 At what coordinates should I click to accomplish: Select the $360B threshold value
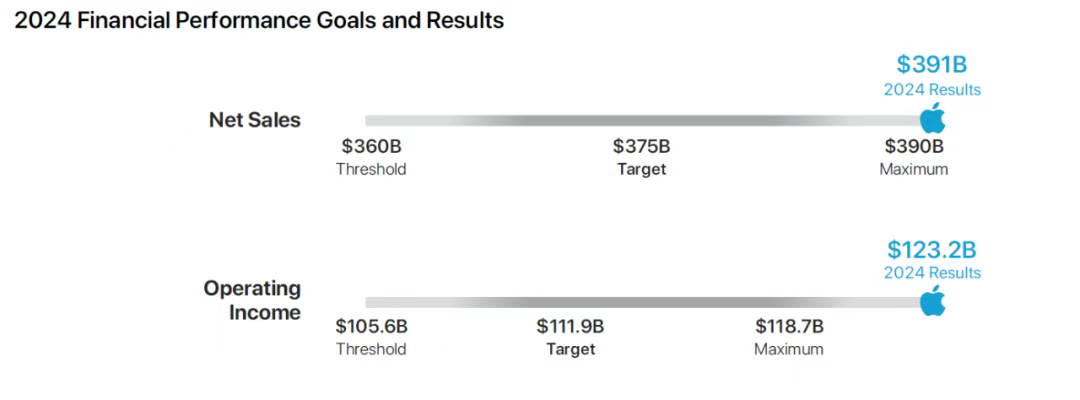[x=371, y=147]
